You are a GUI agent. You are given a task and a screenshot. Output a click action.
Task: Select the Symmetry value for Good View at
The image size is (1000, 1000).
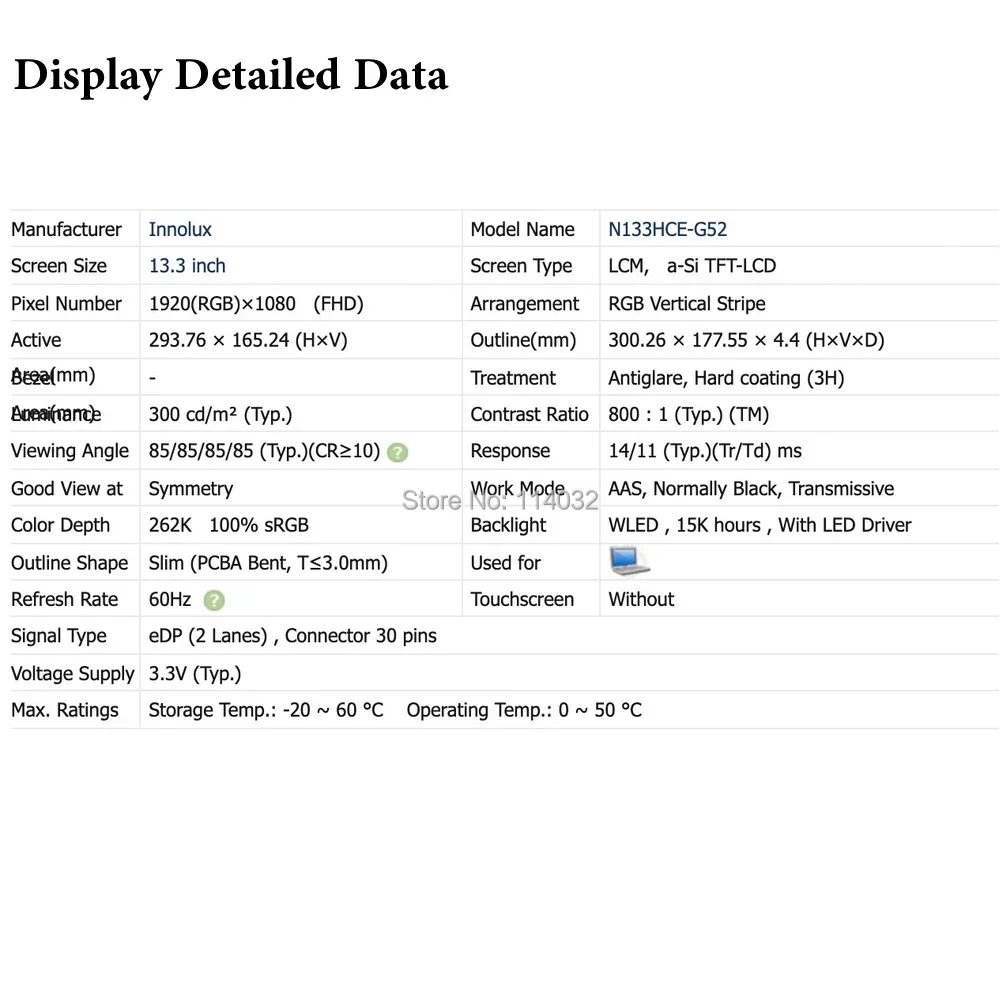click(x=191, y=489)
